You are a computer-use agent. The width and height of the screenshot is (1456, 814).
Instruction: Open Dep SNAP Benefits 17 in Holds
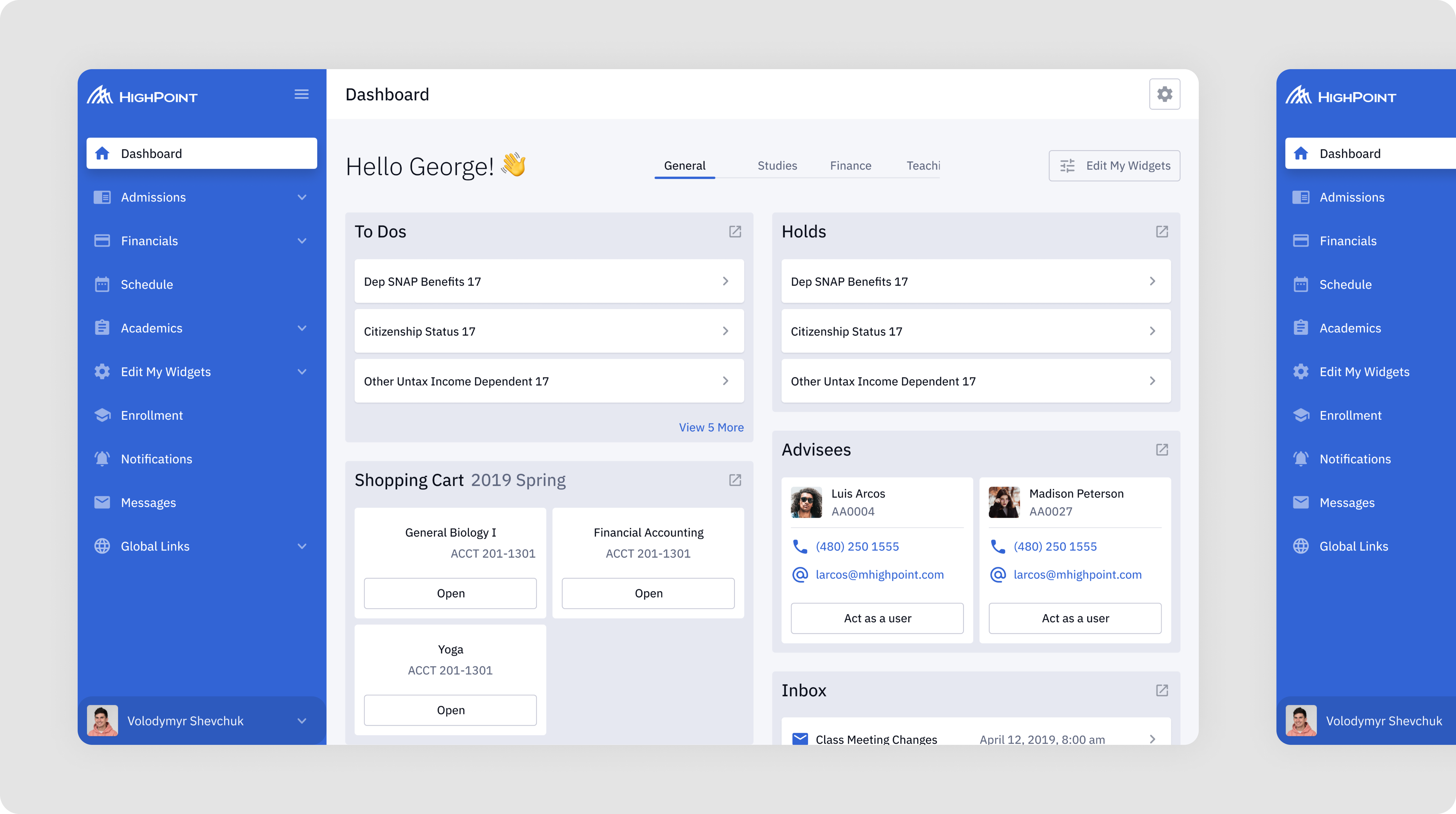tap(976, 281)
